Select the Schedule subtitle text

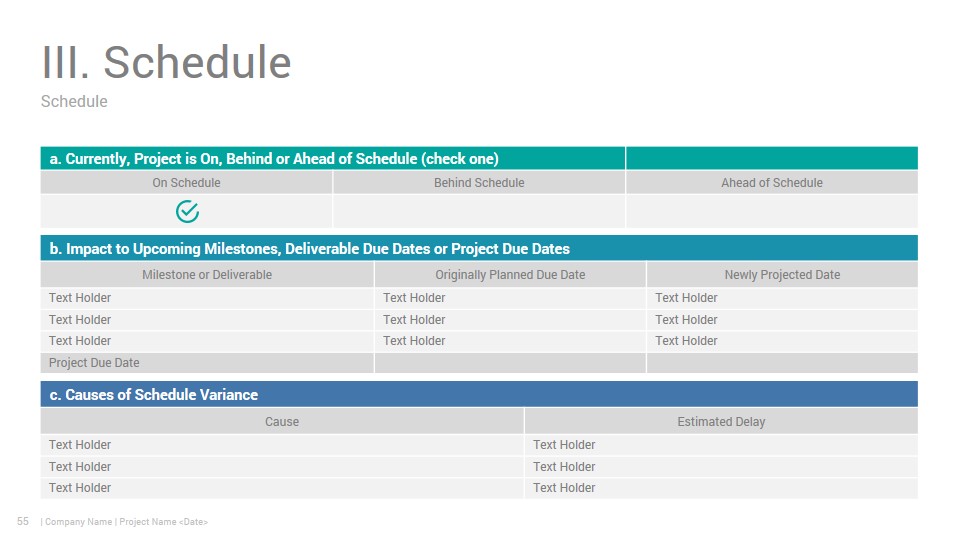coord(74,101)
